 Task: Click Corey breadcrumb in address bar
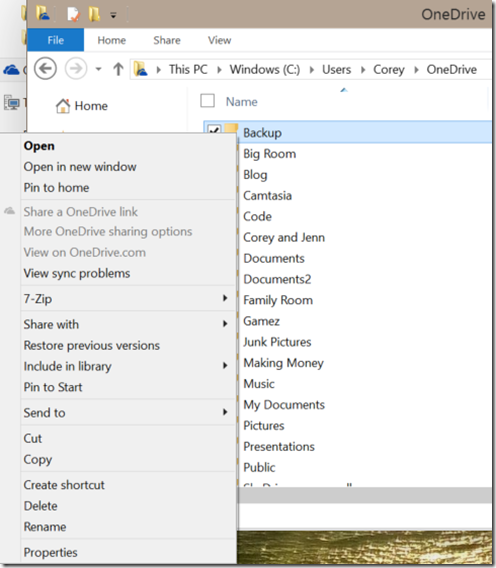(x=389, y=69)
